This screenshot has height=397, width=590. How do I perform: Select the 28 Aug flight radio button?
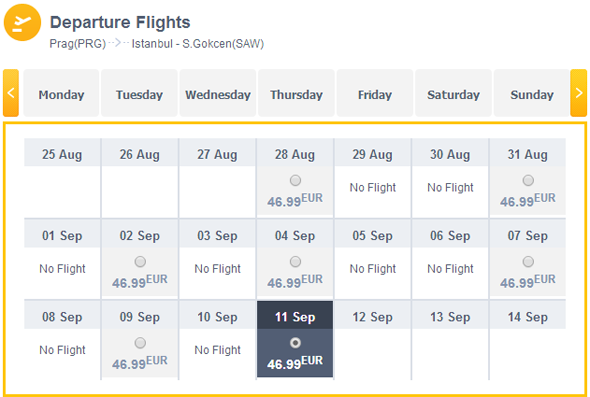295,180
